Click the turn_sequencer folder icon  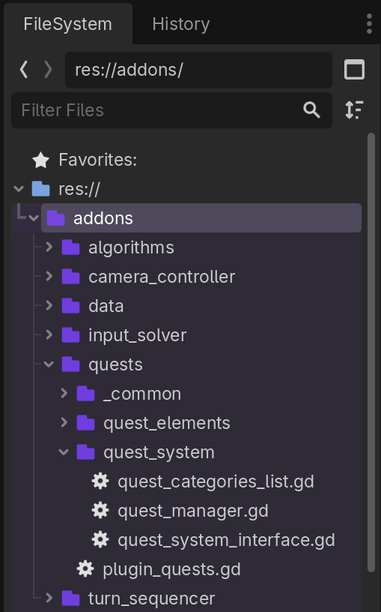click(71, 598)
